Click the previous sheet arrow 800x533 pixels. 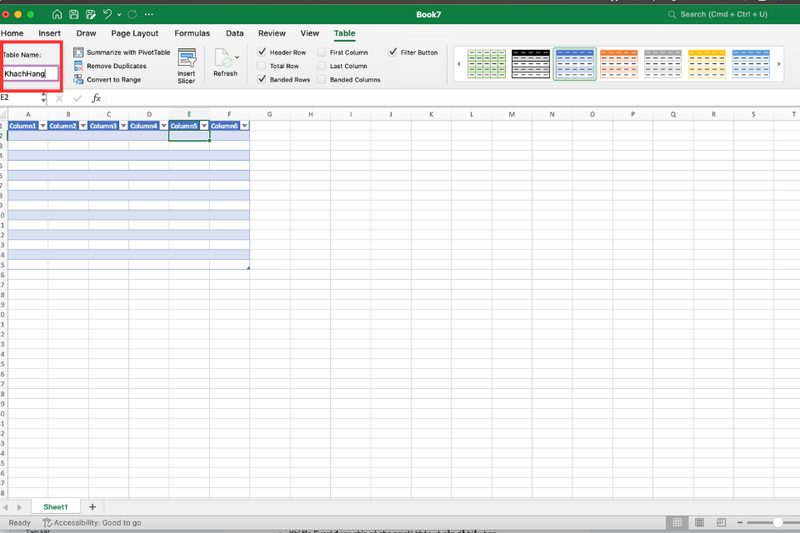(x=6, y=507)
